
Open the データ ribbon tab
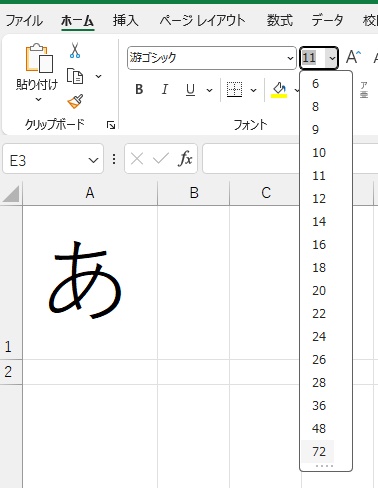click(x=327, y=21)
